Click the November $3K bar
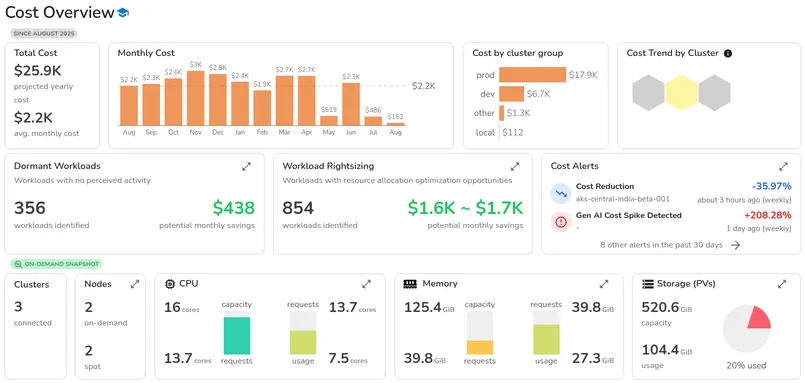Viewport: 805px width, 383px height. tap(196, 98)
